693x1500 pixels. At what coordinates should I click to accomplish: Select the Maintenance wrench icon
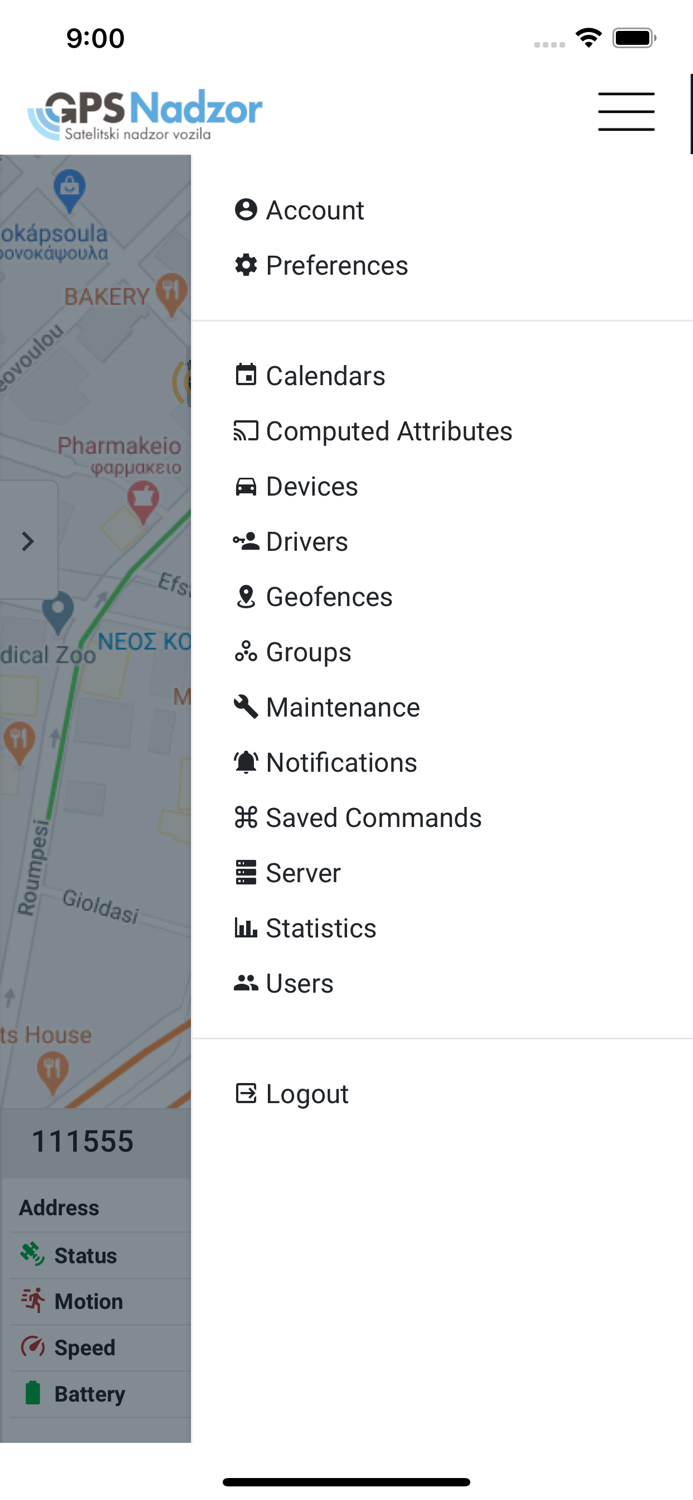pos(246,706)
